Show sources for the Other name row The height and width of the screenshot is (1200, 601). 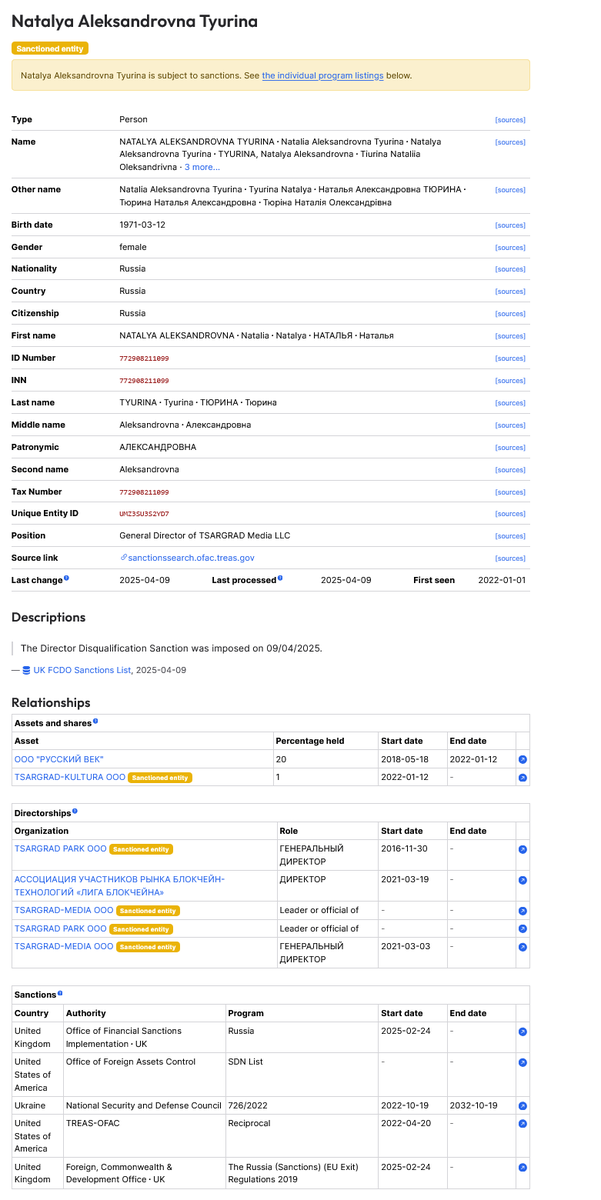pyautogui.click(x=510, y=190)
